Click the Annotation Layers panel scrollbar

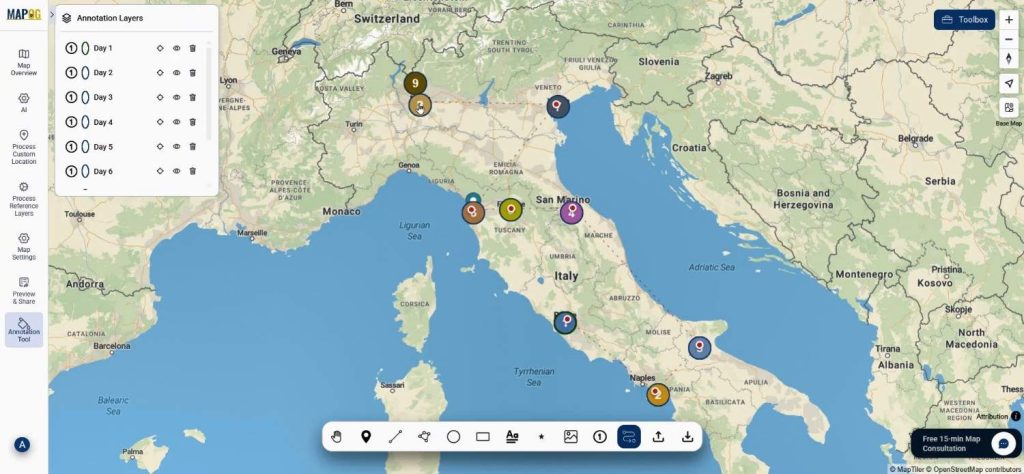[209, 93]
